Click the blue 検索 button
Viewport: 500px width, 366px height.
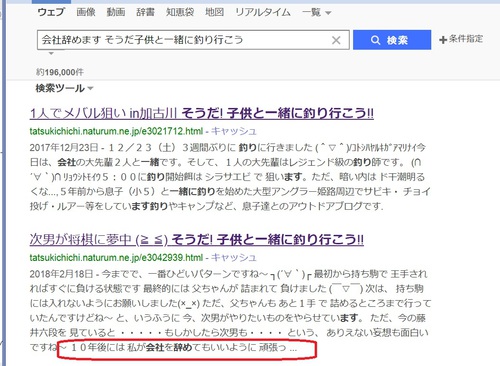(392, 40)
